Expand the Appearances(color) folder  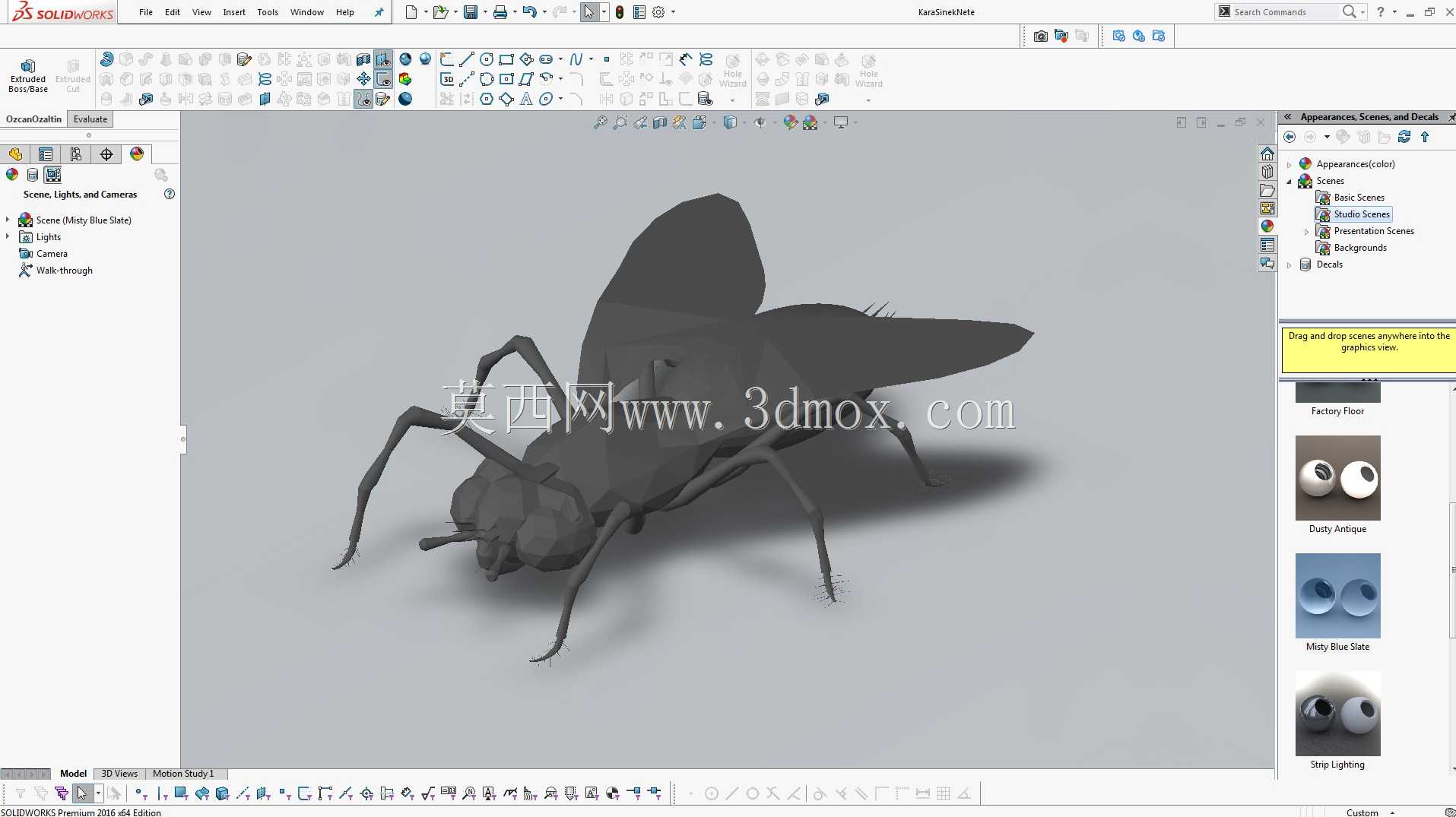(1289, 164)
